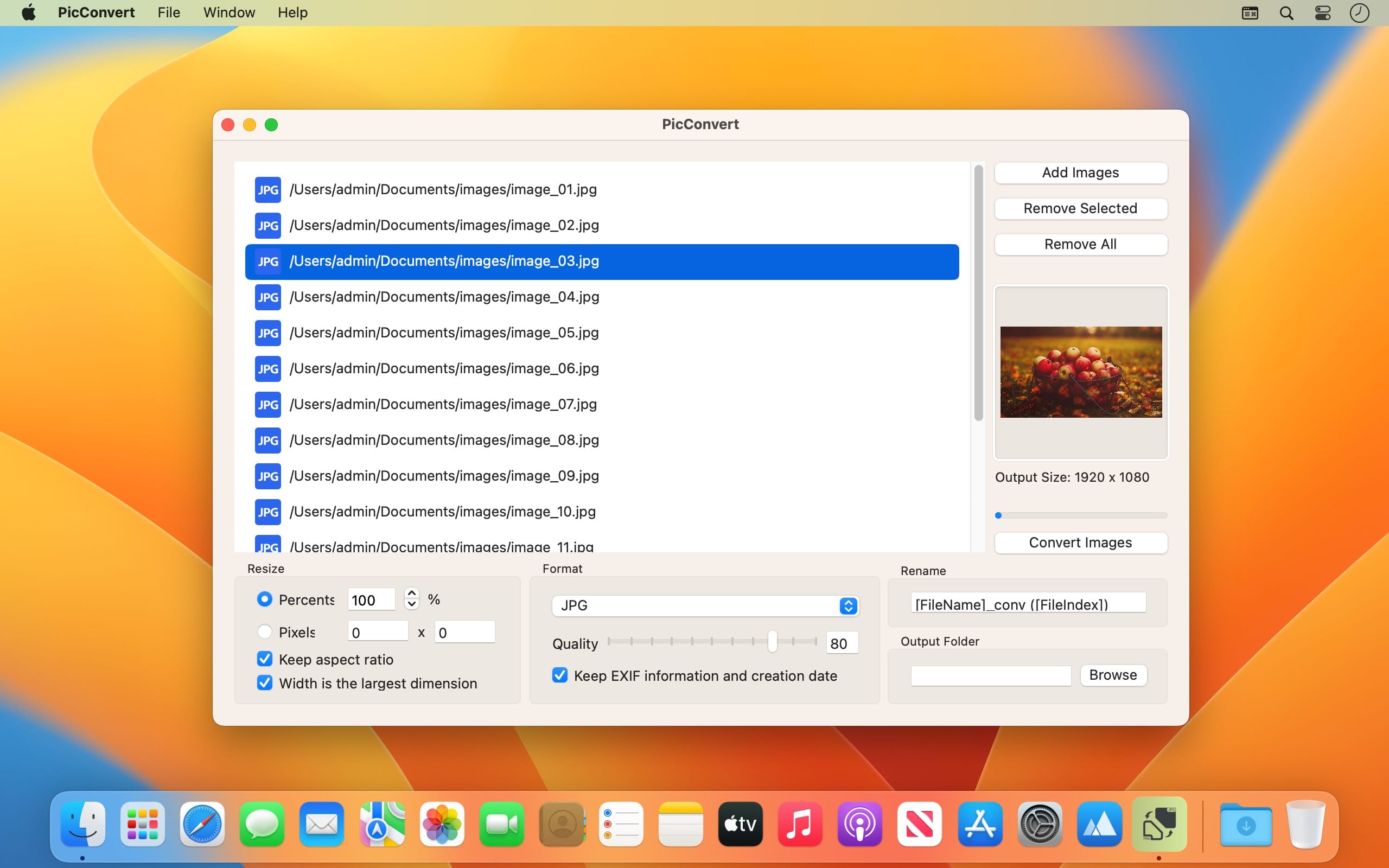Select the Pixels resize radio button
This screenshot has width=1389, height=868.
265,631
